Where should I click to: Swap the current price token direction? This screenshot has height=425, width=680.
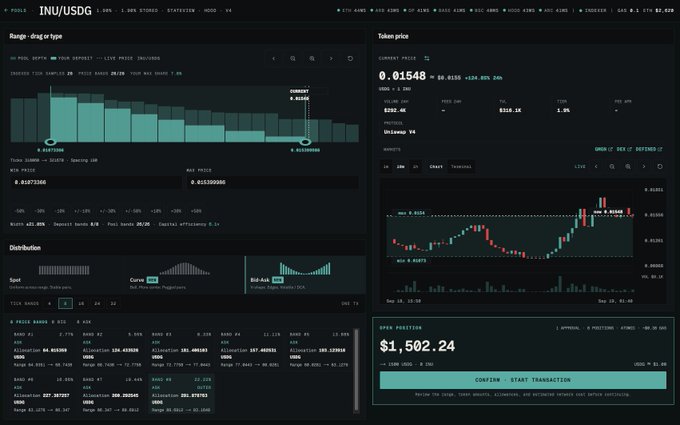point(427,58)
